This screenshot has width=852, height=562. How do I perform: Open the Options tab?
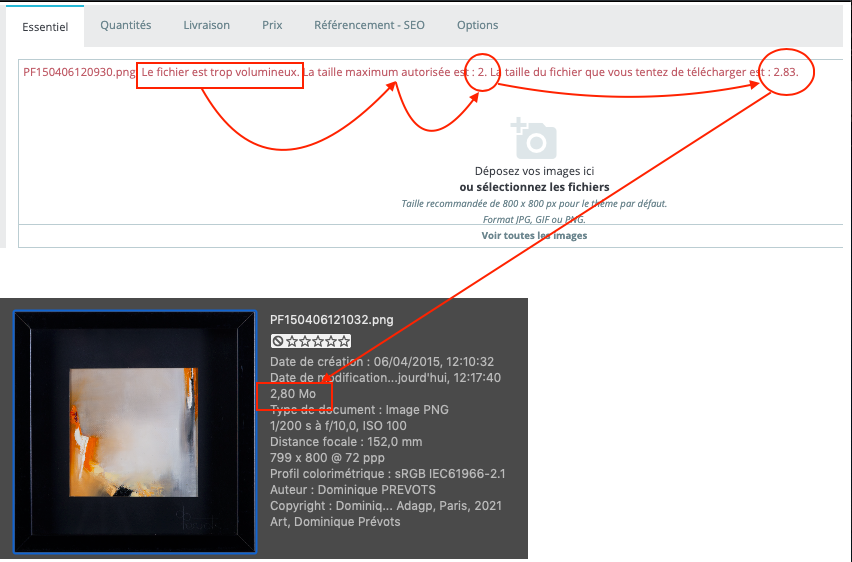[x=478, y=25]
